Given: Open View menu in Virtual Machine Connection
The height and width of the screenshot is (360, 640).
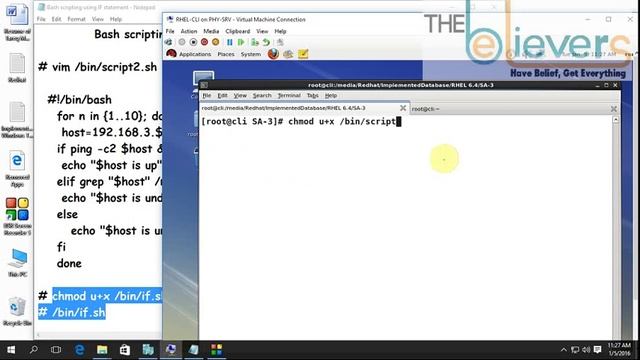Looking at the screenshot, I should click(x=262, y=31).
